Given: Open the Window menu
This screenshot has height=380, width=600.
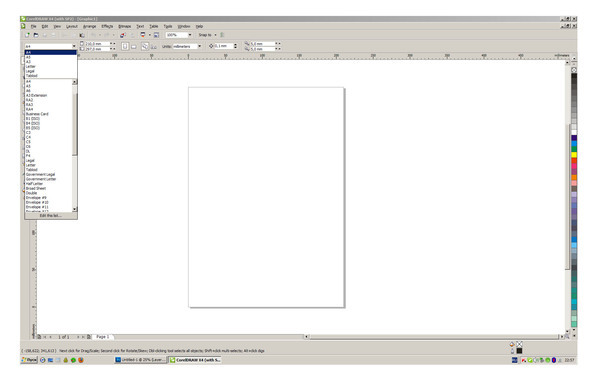Looking at the screenshot, I should 184,26.
